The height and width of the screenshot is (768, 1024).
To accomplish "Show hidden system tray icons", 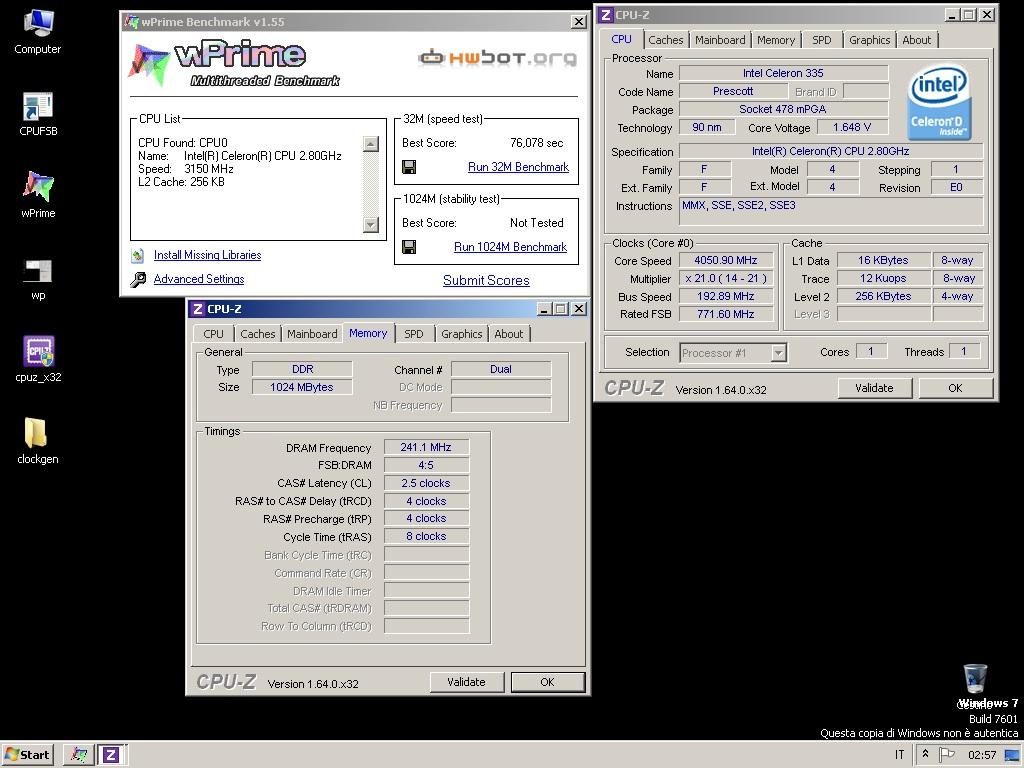I will pyautogui.click(x=925, y=754).
